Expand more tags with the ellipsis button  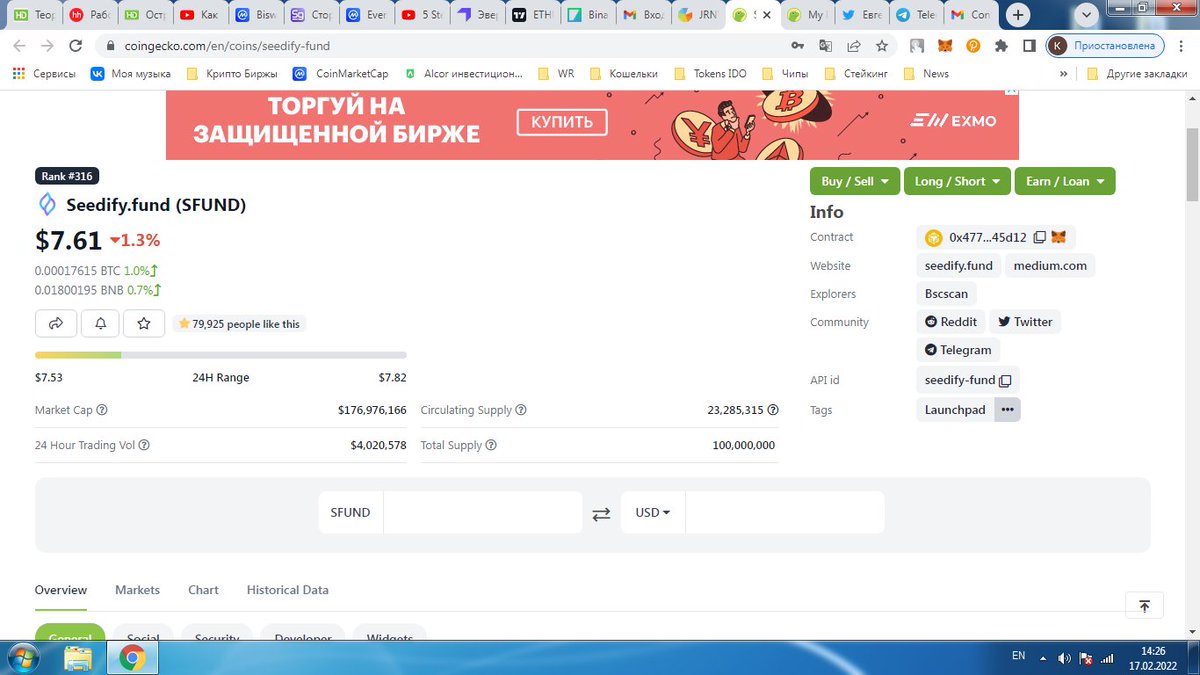pyautogui.click(x=1007, y=410)
